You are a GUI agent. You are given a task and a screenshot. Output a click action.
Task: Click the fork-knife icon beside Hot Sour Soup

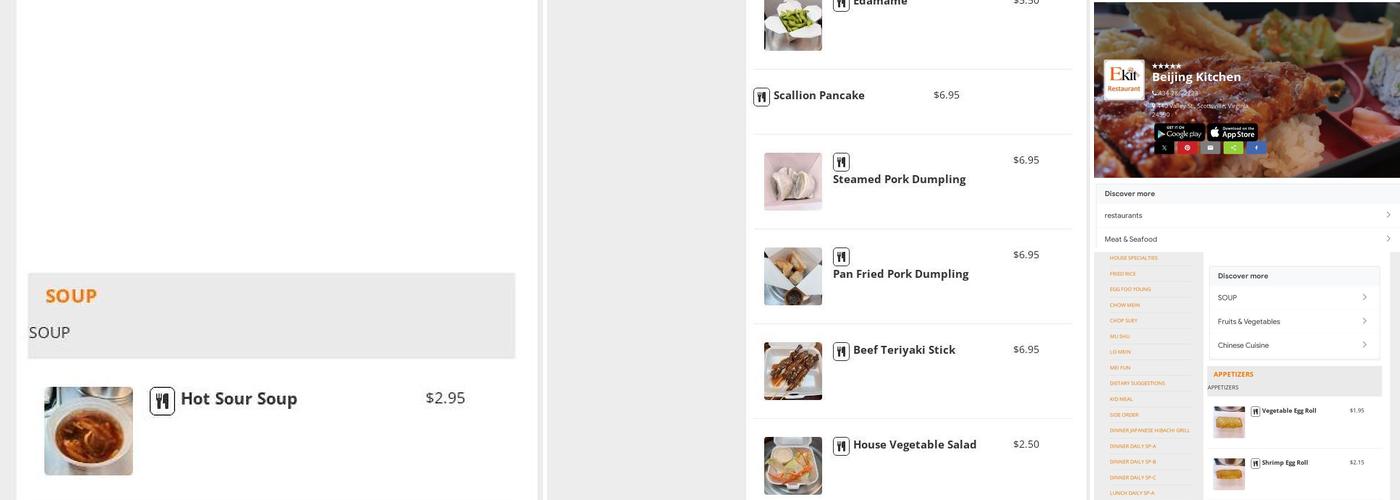tap(162, 401)
